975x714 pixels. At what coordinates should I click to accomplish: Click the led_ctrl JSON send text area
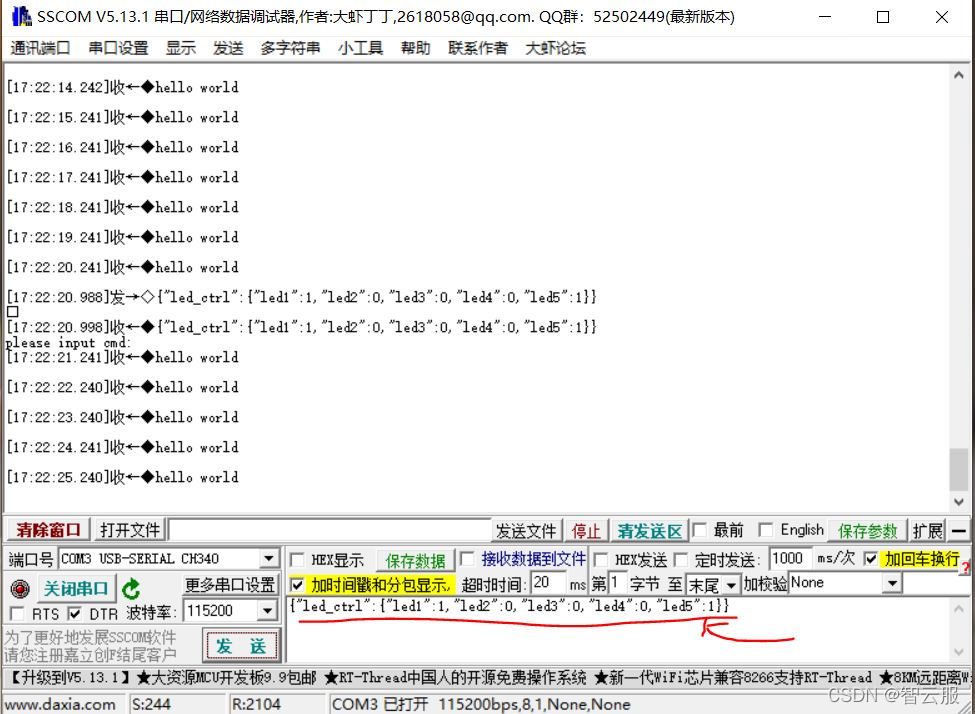coord(618,629)
